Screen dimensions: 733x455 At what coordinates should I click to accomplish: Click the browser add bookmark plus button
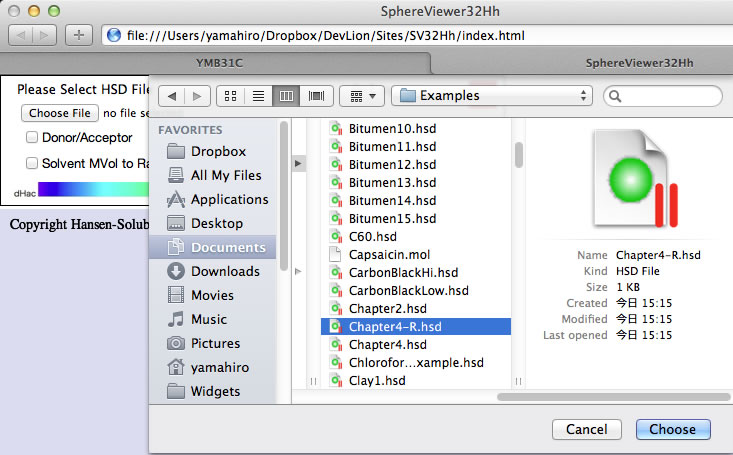pyautogui.click(x=79, y=35)
